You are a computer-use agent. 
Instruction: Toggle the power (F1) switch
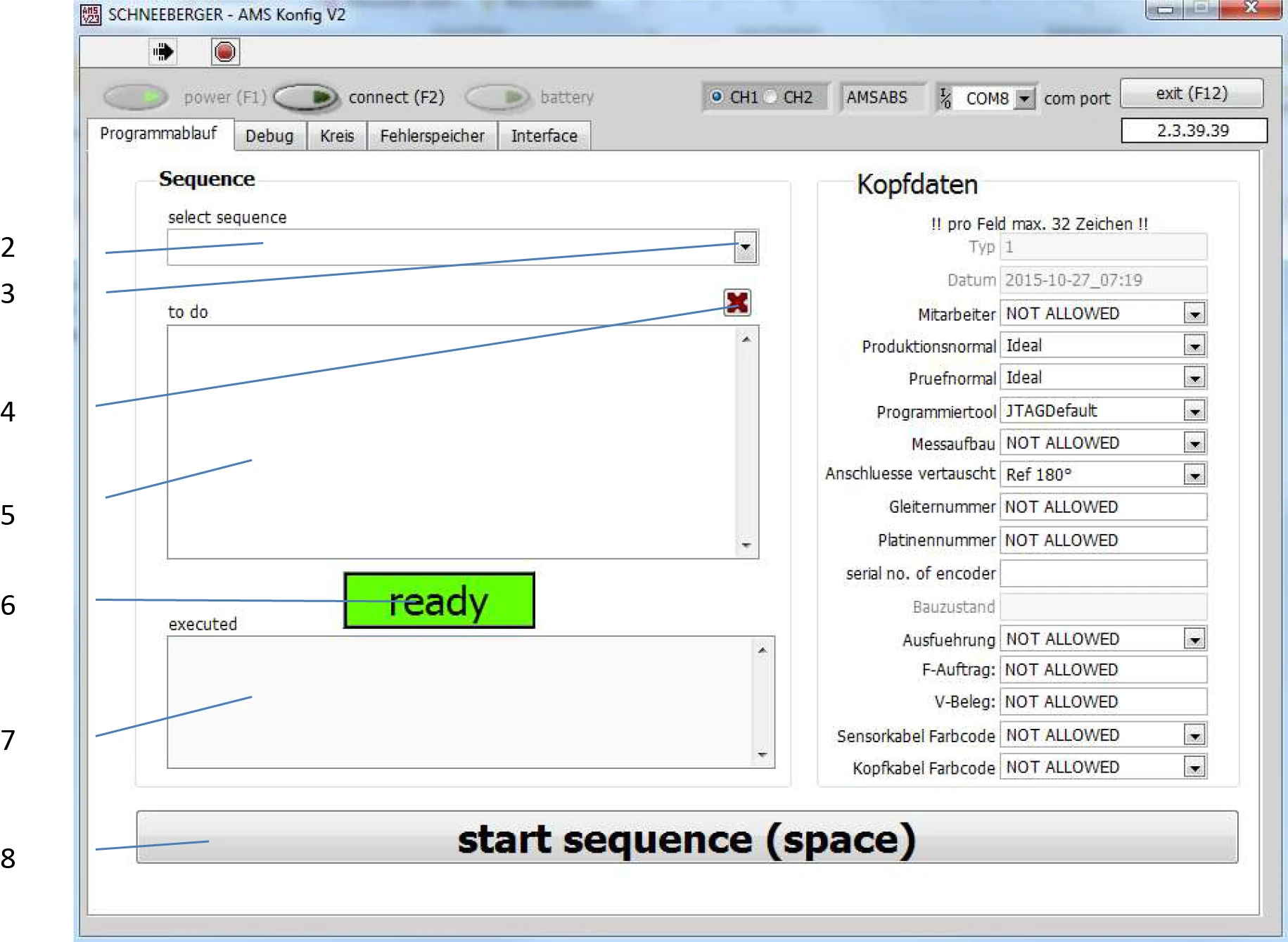[x=136, y=97]
